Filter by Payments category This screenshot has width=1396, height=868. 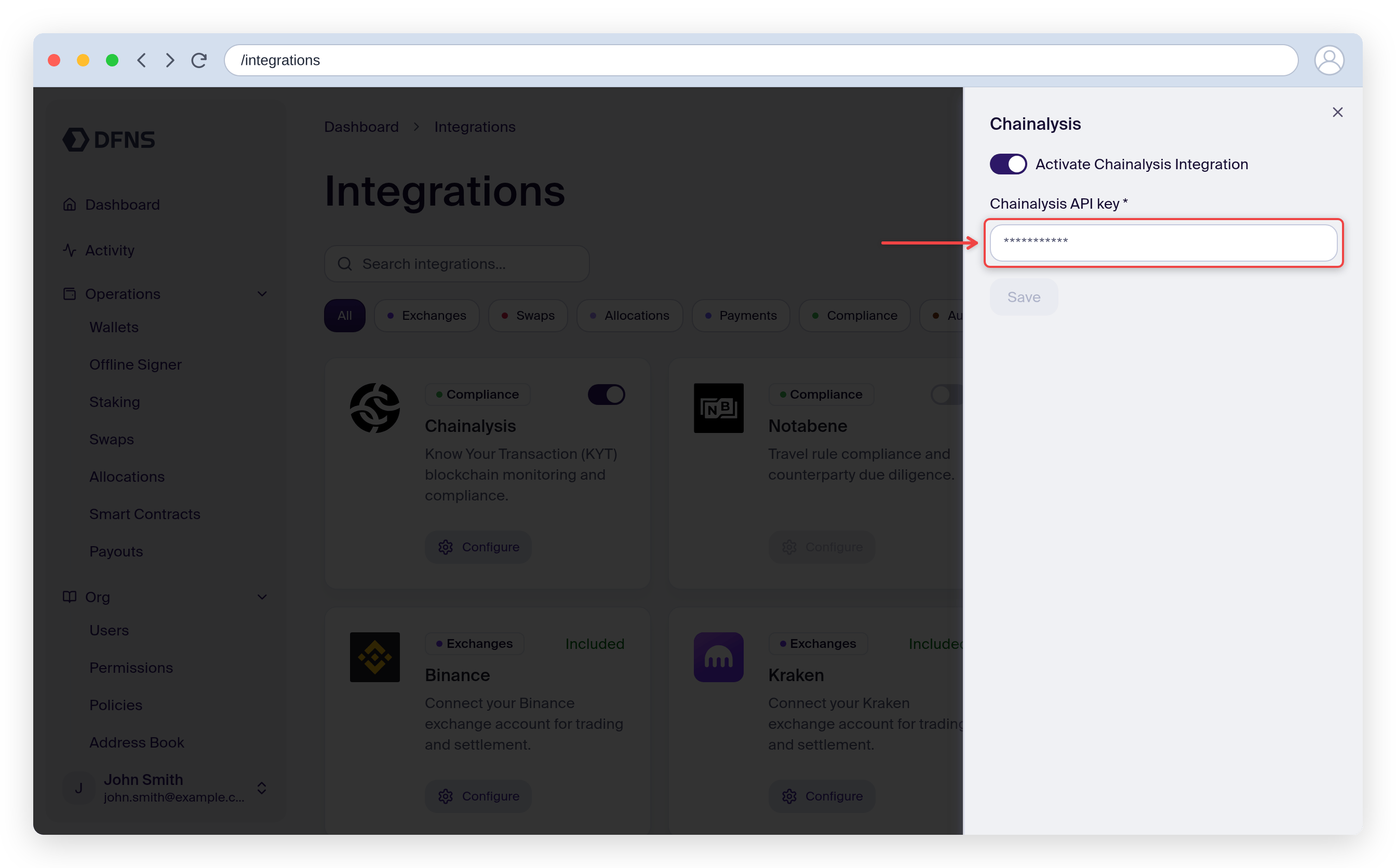pyautogui.click(x=741, y=315)
